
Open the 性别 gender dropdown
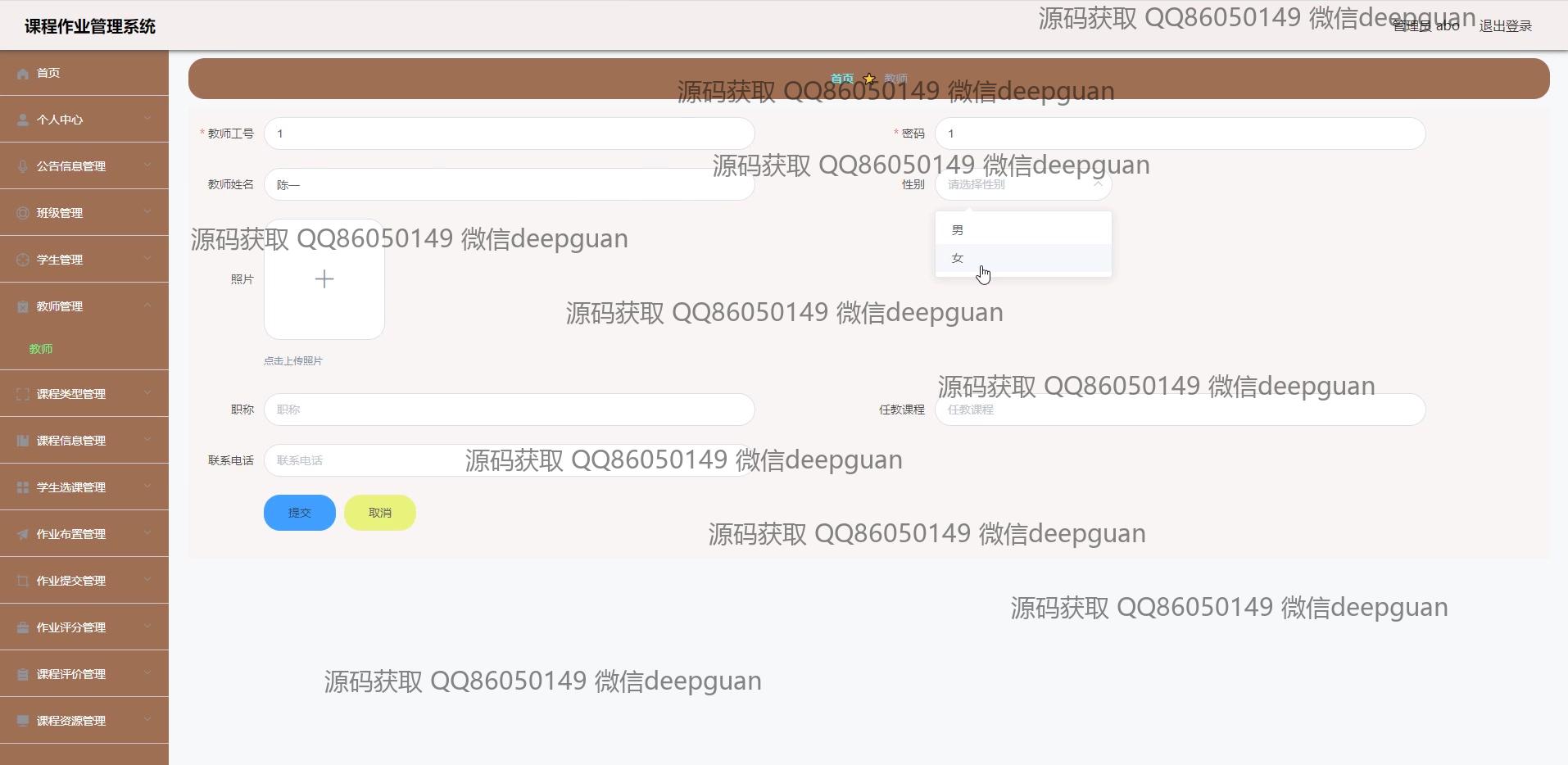[1023, 184]
